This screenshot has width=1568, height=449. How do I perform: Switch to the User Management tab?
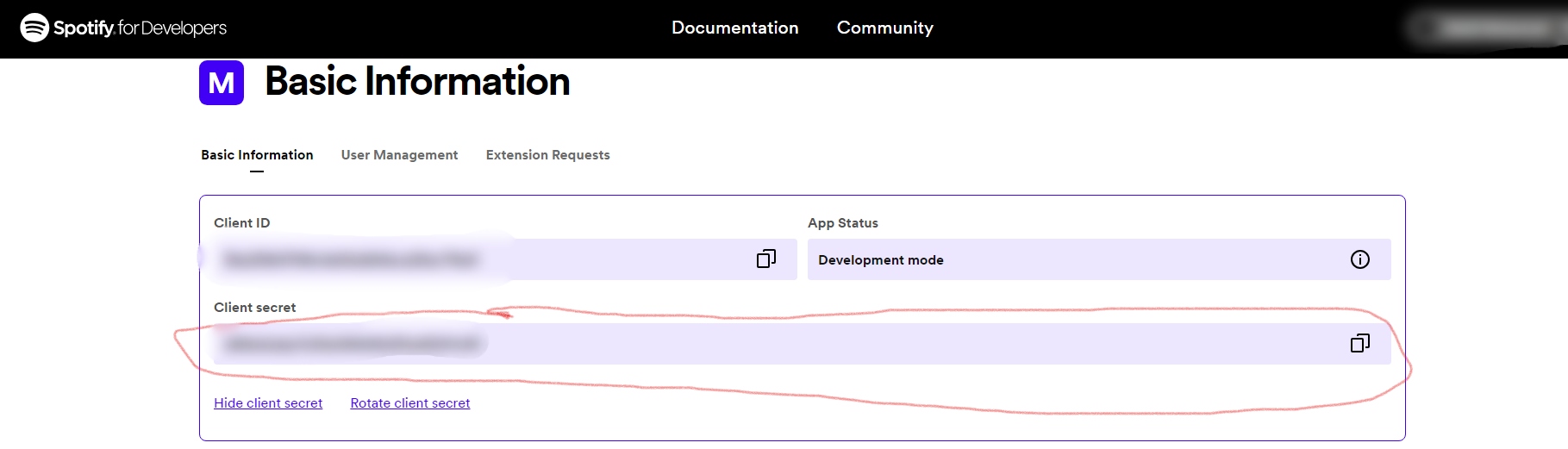point(399,155)
